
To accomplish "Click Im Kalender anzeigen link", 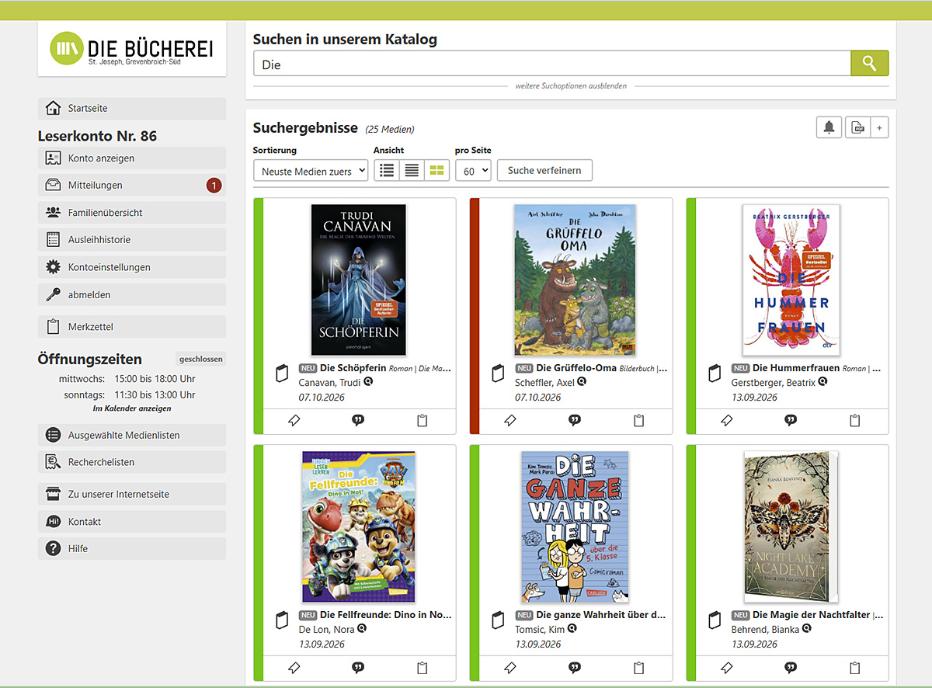I will (x=132, y=409).
